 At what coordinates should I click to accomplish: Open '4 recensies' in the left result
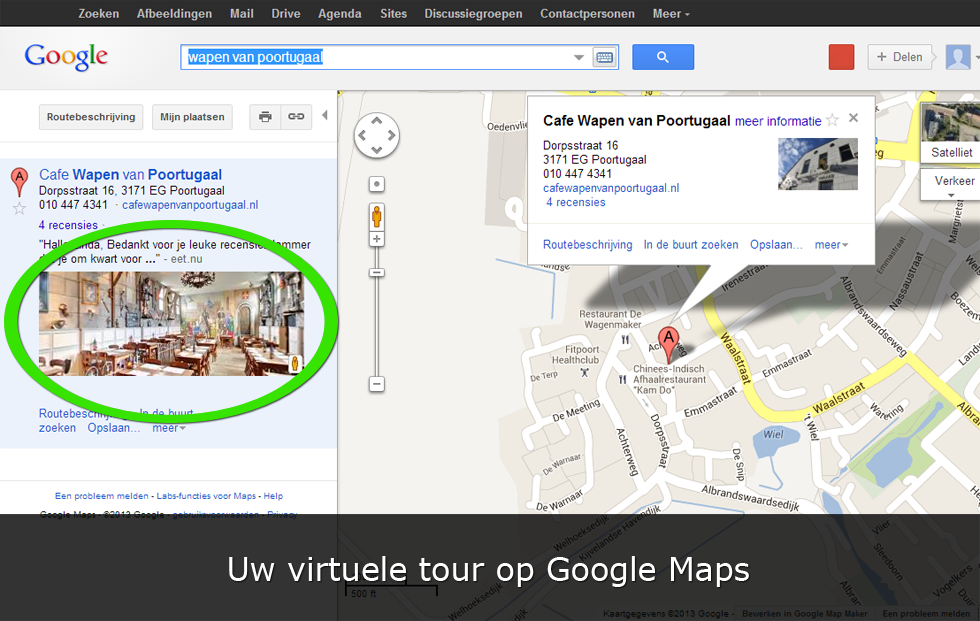pyautogui.click(x=68, y=225)
